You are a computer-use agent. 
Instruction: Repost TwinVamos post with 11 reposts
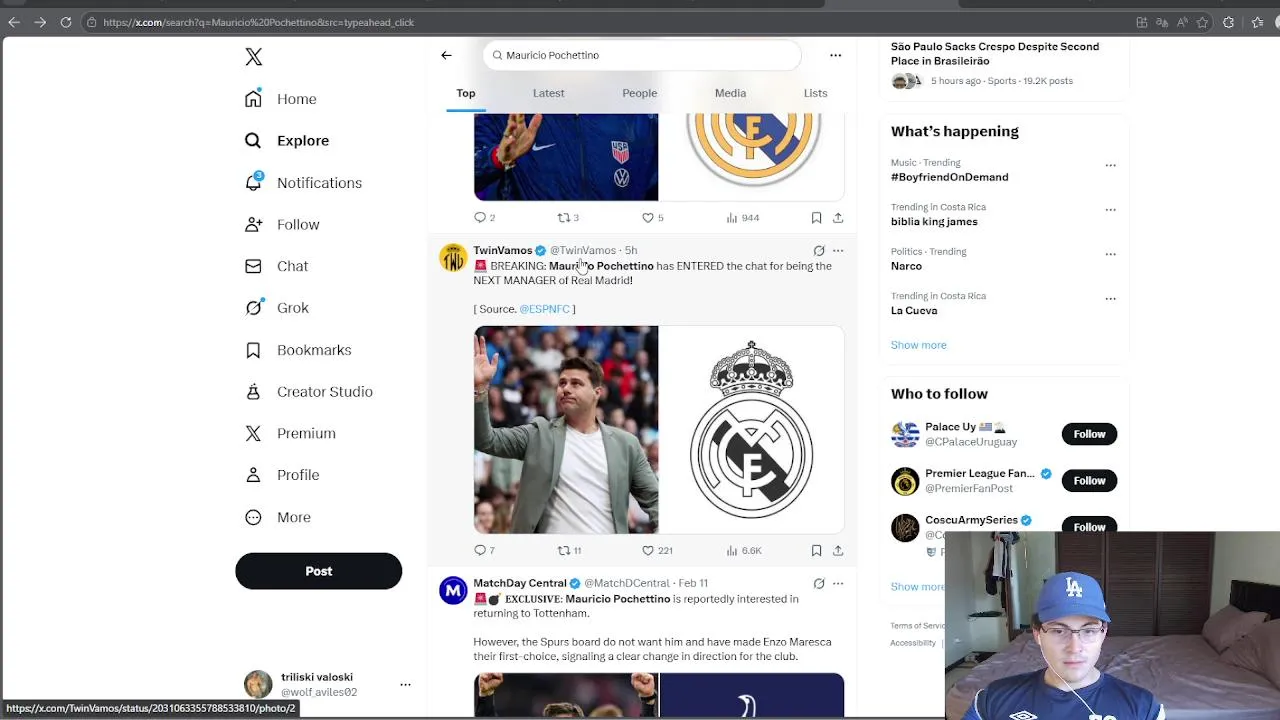(x=569, y=550)
